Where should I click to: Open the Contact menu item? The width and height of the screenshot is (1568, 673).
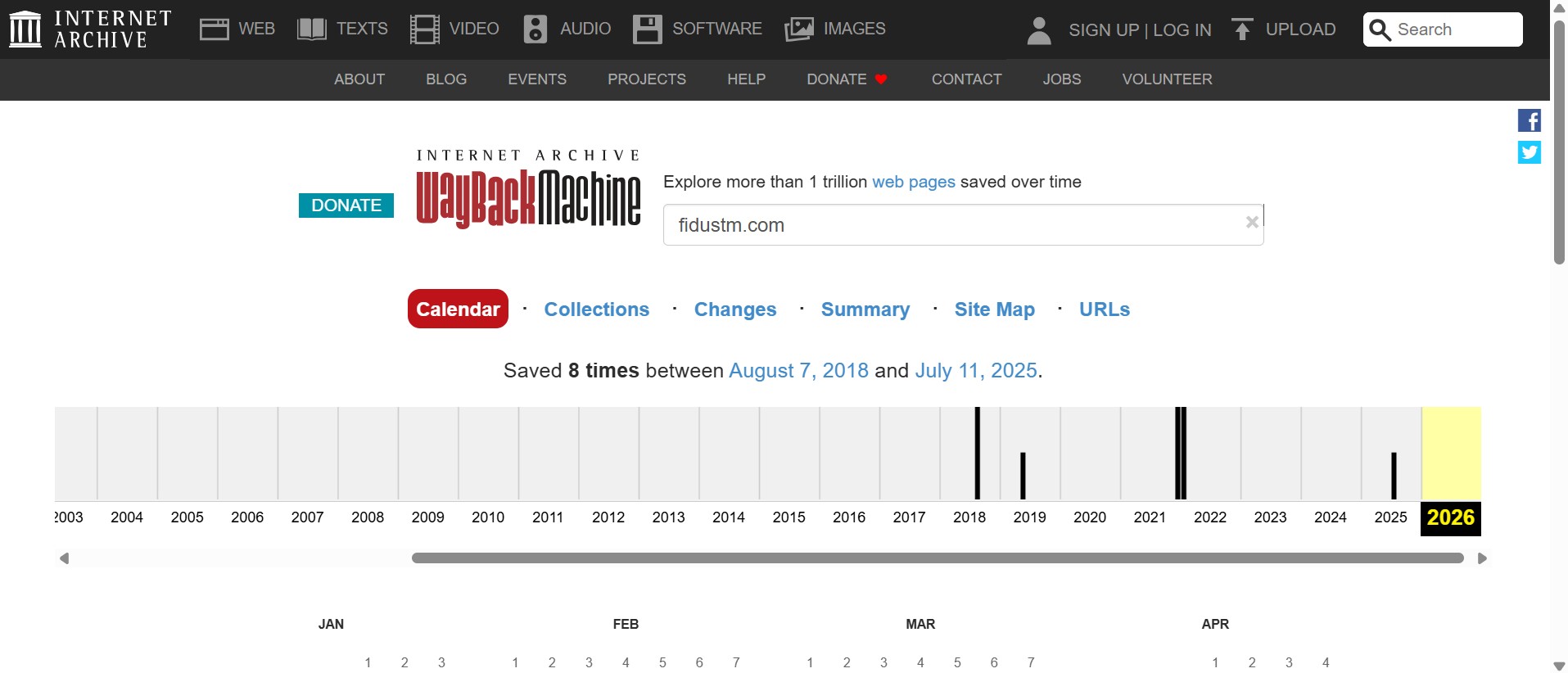point(967,79)
